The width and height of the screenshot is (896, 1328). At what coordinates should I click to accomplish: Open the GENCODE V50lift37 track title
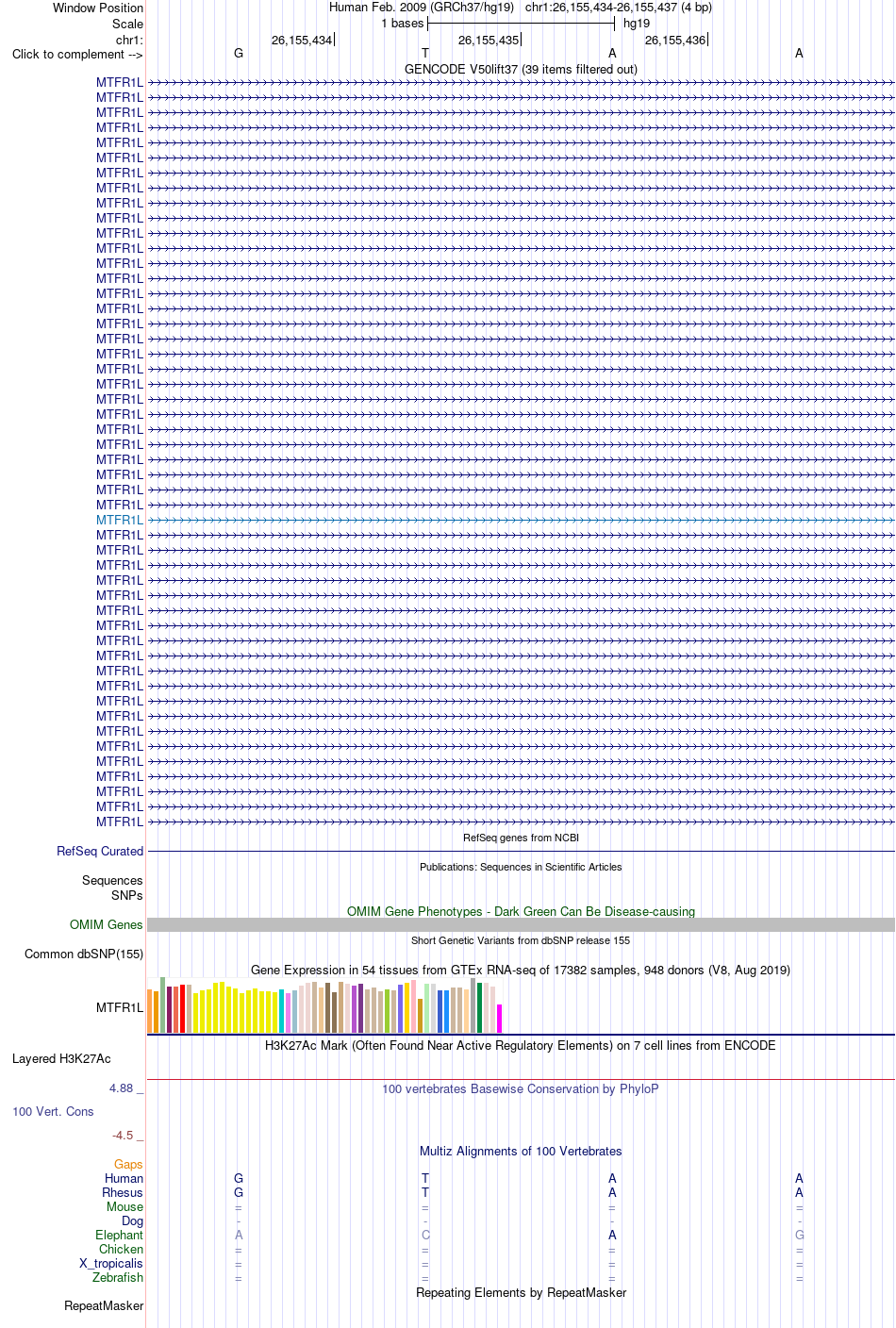[521, 69]
